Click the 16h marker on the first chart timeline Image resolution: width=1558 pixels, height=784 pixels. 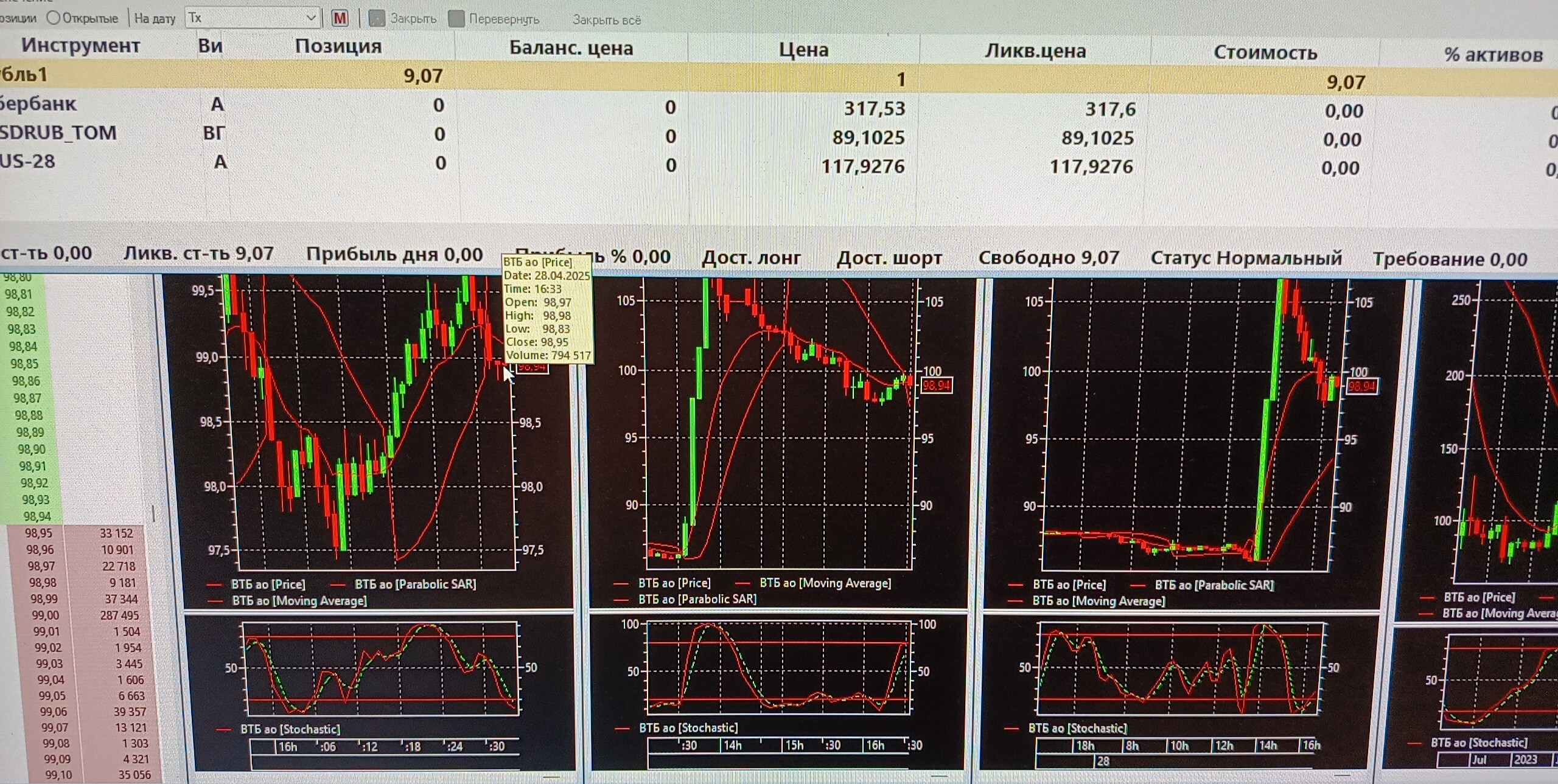tap(287, 747)
